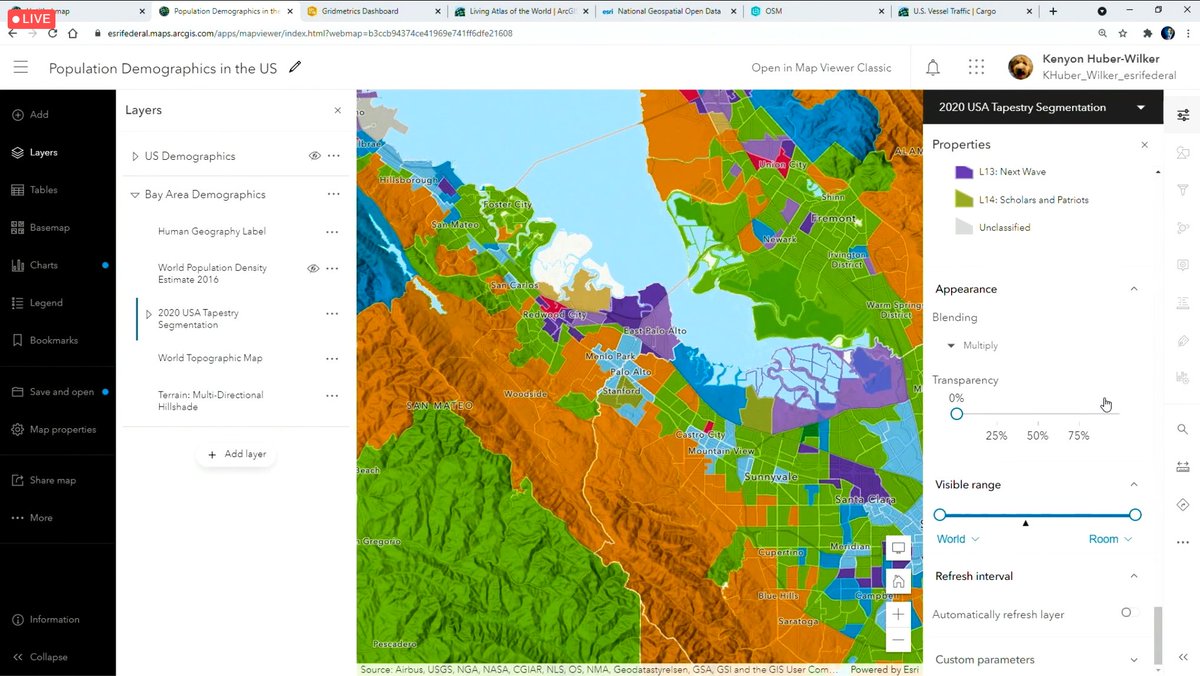Open options for Terrain Multi-Directional Hillshade layer
The height and width of the screenshot is (676, 1200).
coord(333,395)
